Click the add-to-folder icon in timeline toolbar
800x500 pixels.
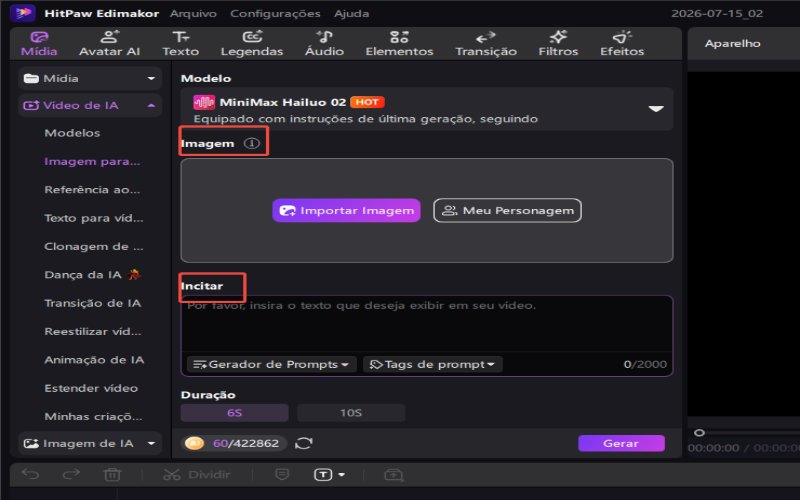pyautogui.click(x=393, y=475)
